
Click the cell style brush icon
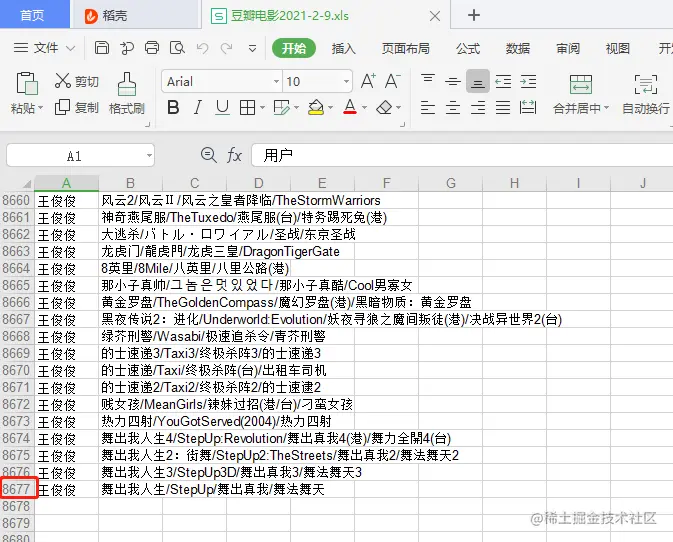[x=282, y=107]
